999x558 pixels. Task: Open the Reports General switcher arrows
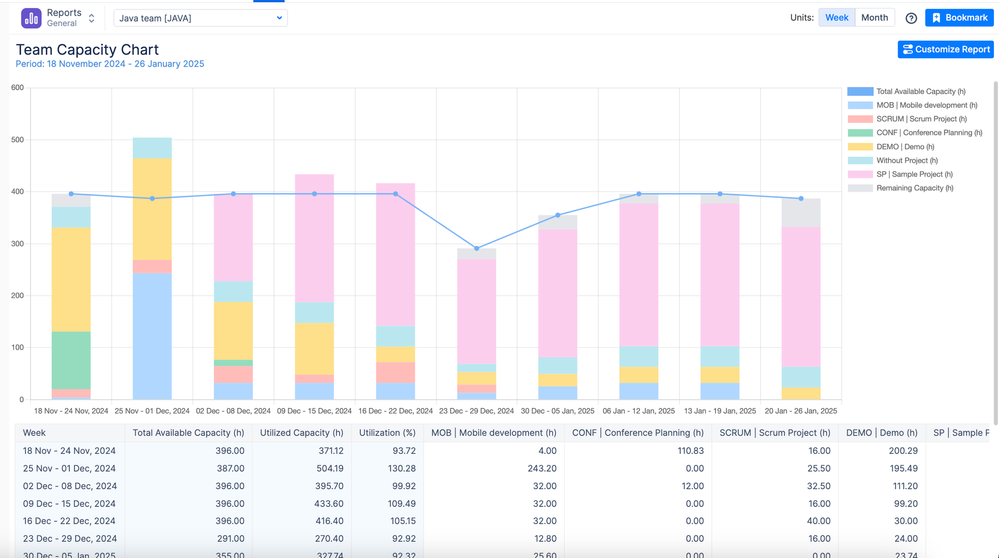coord(92,18)
